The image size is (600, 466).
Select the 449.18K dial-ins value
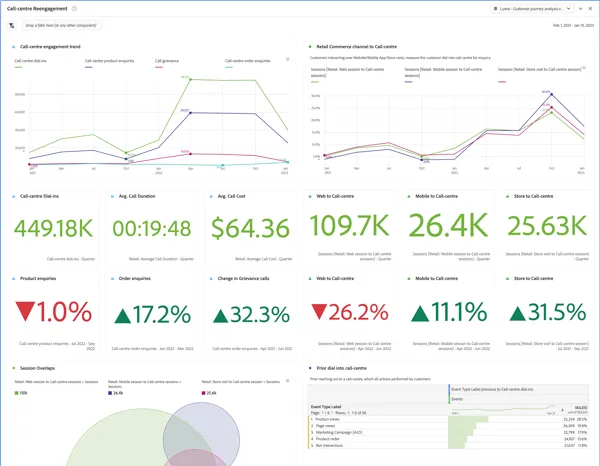pos(54,228)
